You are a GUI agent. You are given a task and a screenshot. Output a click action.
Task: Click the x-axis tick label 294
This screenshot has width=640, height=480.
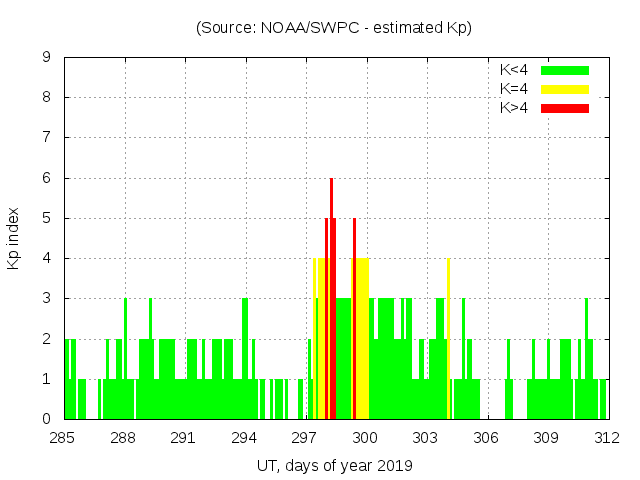tap(244, 438)
